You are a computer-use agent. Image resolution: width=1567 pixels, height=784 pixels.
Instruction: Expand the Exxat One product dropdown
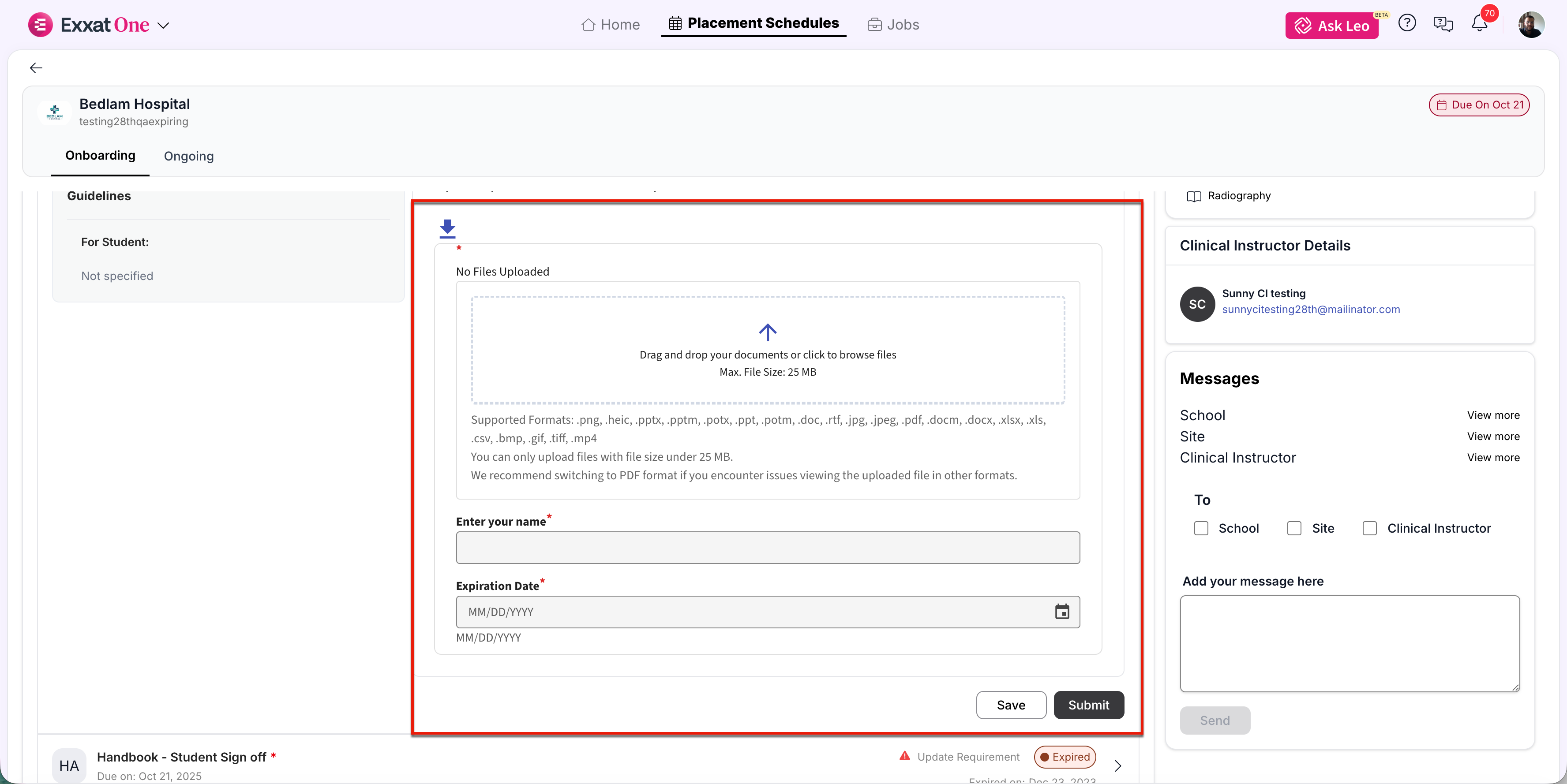(163, 26)
